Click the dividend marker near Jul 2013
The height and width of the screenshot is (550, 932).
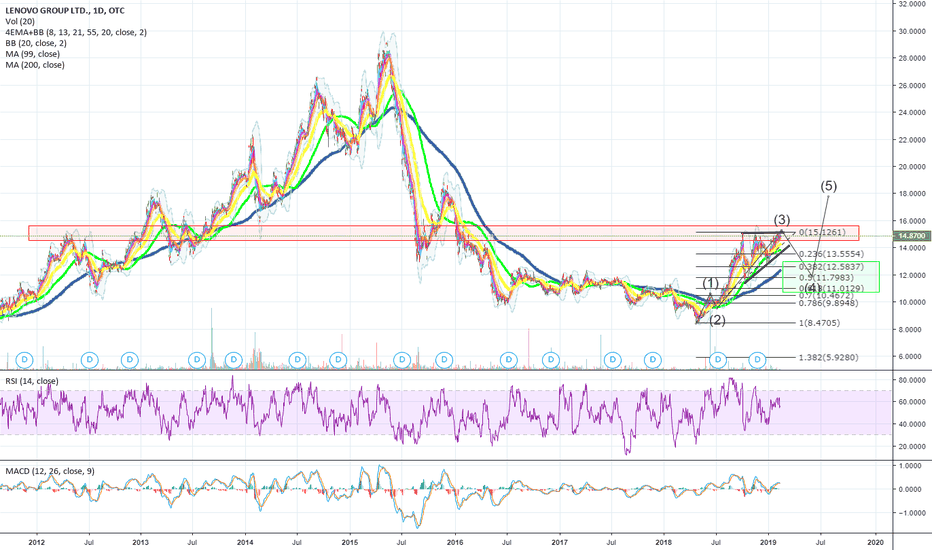coord(197,360)
